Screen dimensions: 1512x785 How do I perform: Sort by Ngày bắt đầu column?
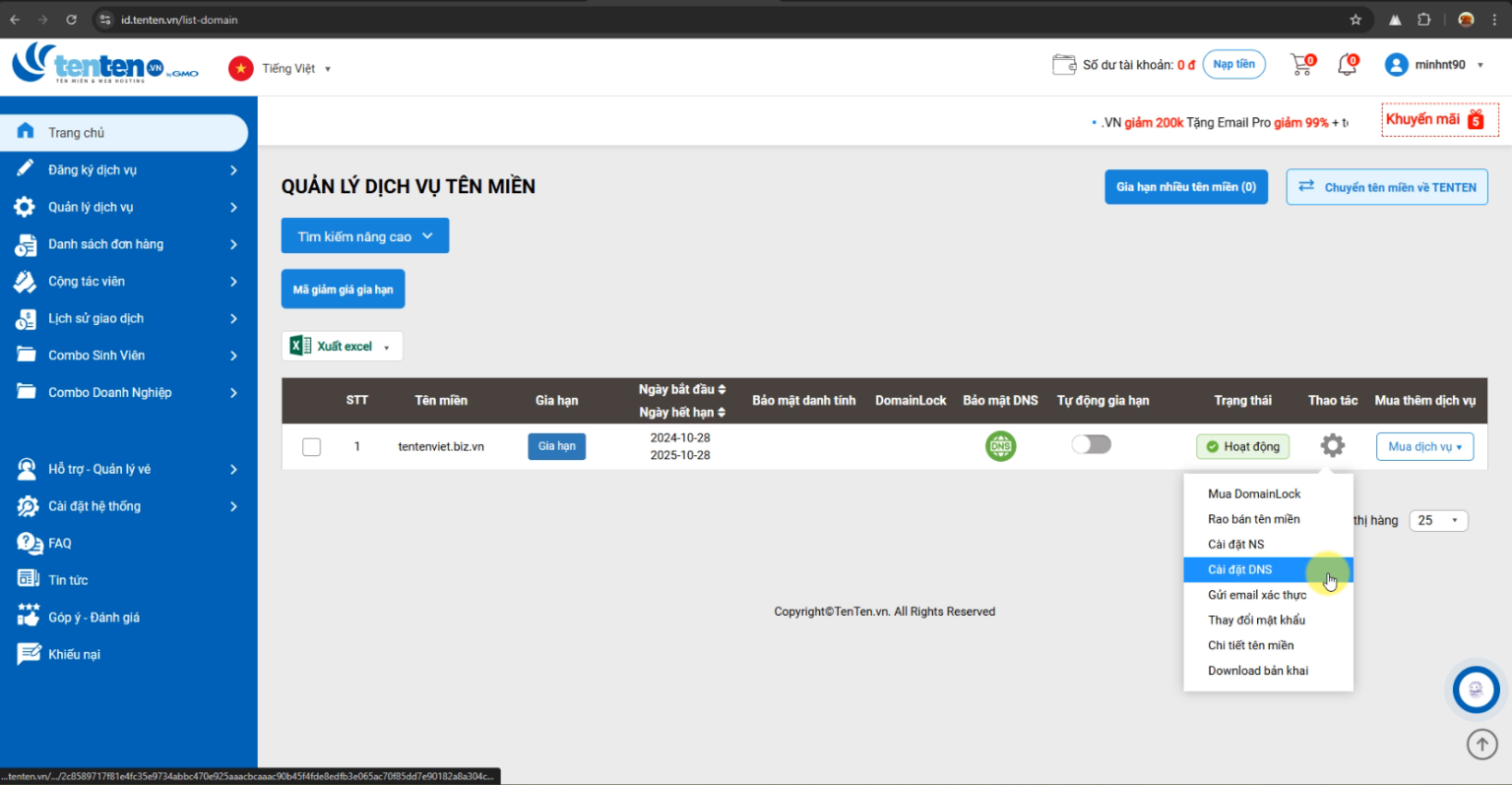click(681, 389)
